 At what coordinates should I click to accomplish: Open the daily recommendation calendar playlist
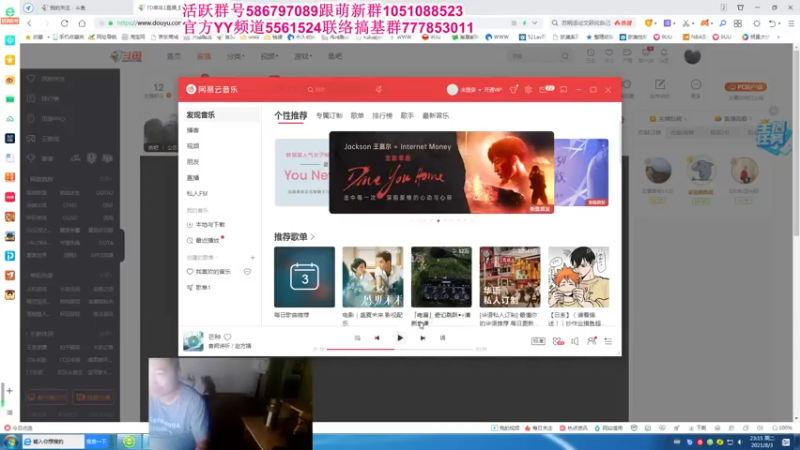(305, 277)
